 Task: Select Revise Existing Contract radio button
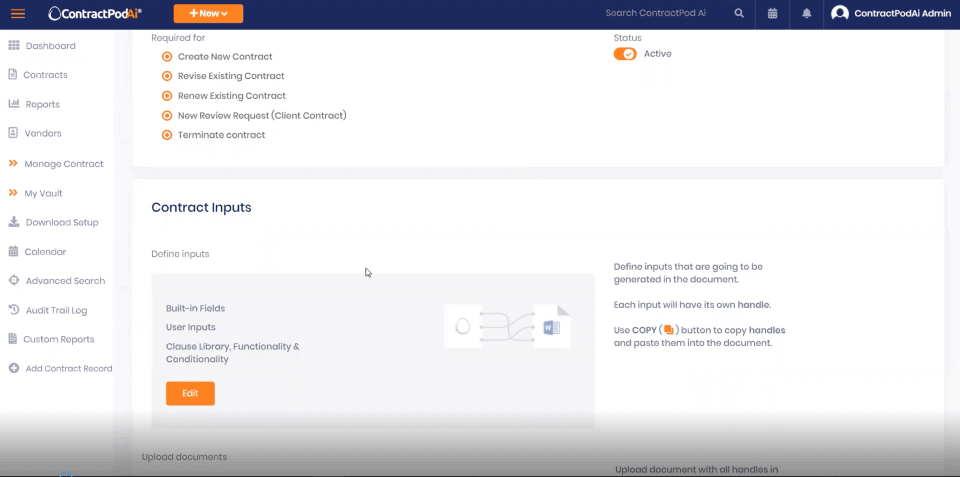(167, 77)
